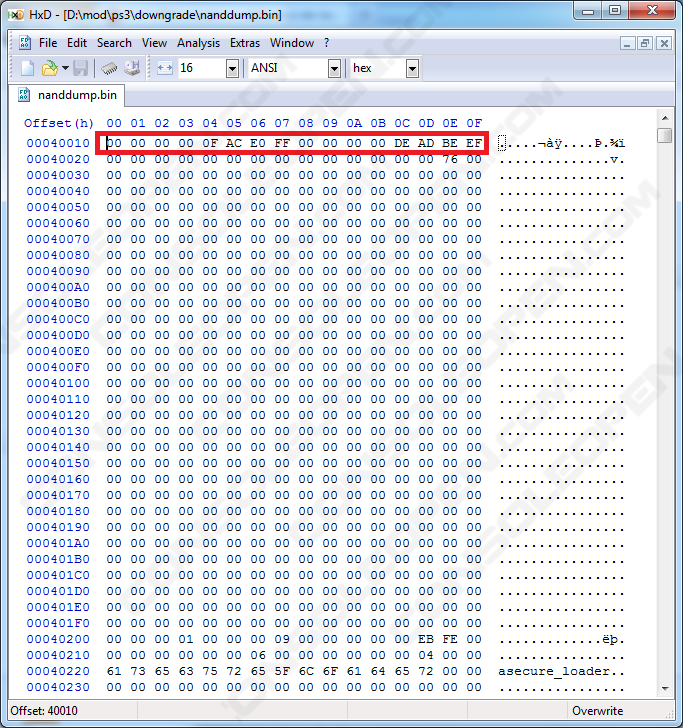Open the bytes per row dropdown showing 16
Viewport: 683px width, 728px height.
coord(232,68)
